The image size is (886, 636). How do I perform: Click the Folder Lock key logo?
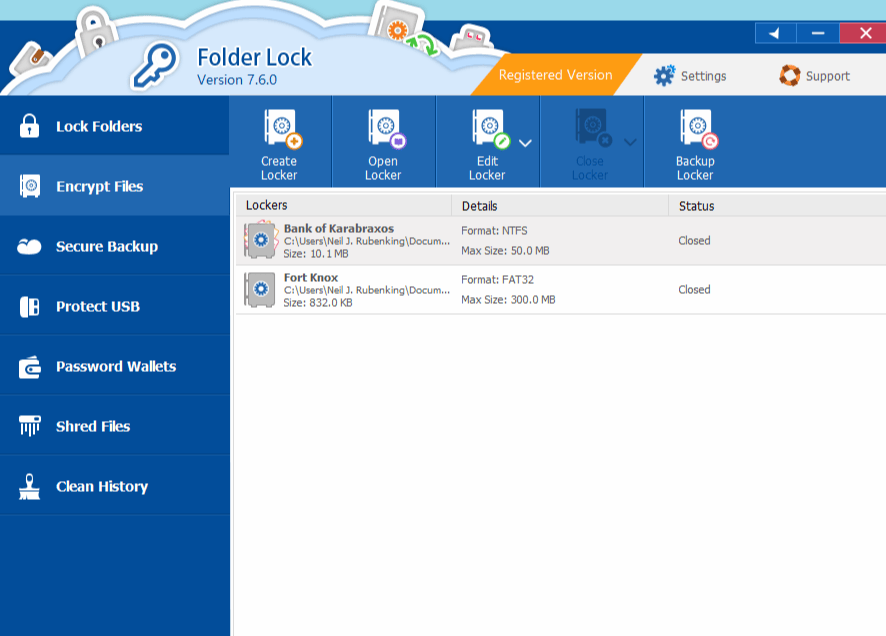pos(155,66)
